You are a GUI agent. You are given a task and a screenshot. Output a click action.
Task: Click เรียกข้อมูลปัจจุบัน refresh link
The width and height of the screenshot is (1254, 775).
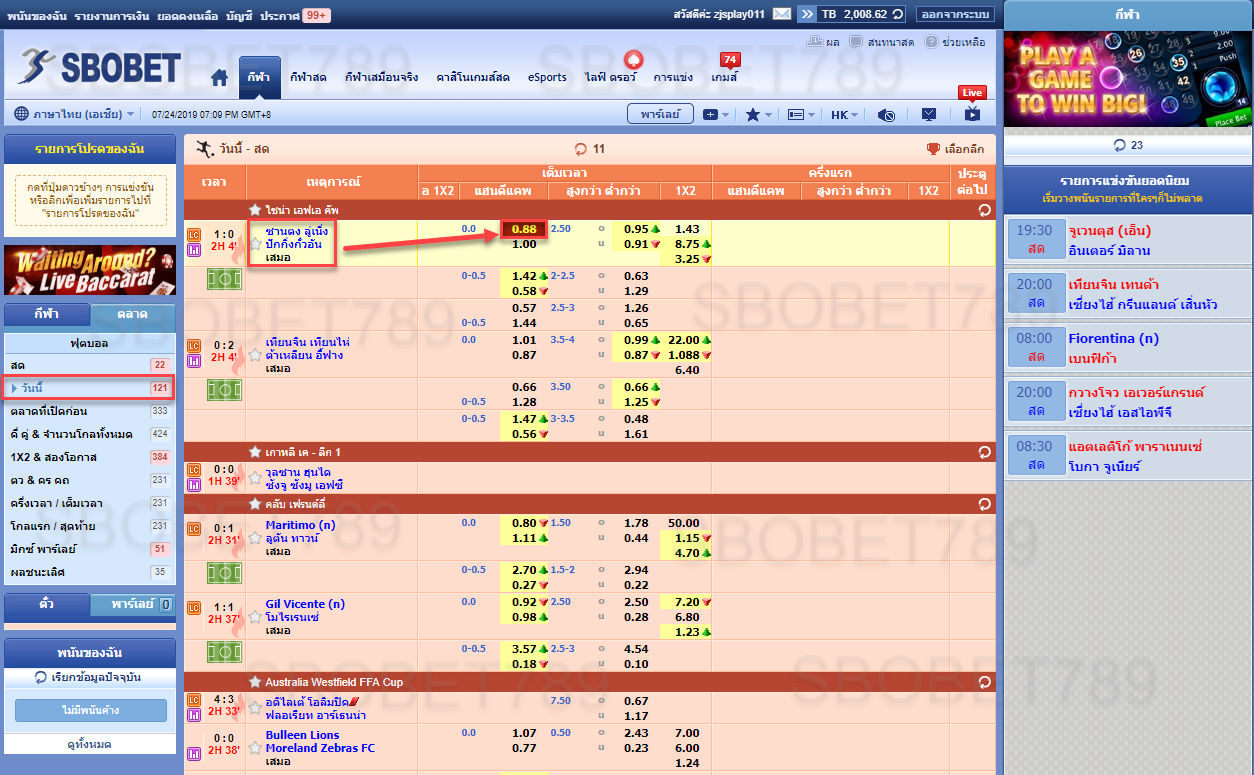click(88, 678)
